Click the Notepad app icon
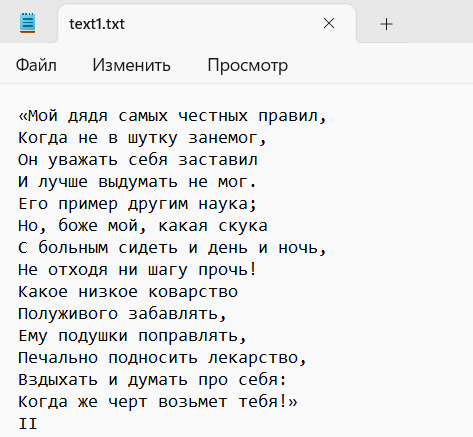The image size is (473, 437). click(x=27, y=23)
